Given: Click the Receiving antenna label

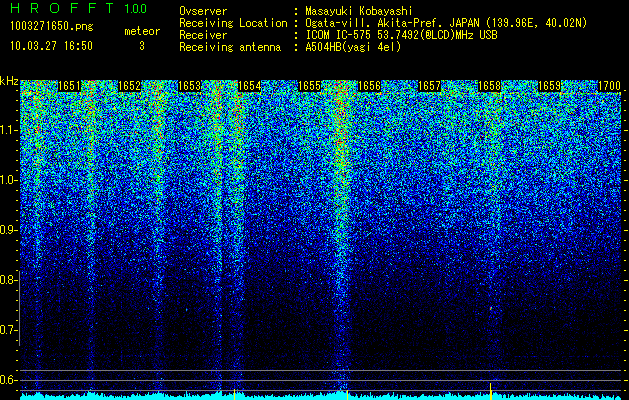Looking at the screenshot, I should pyautogui.click(x=230, y=47).
